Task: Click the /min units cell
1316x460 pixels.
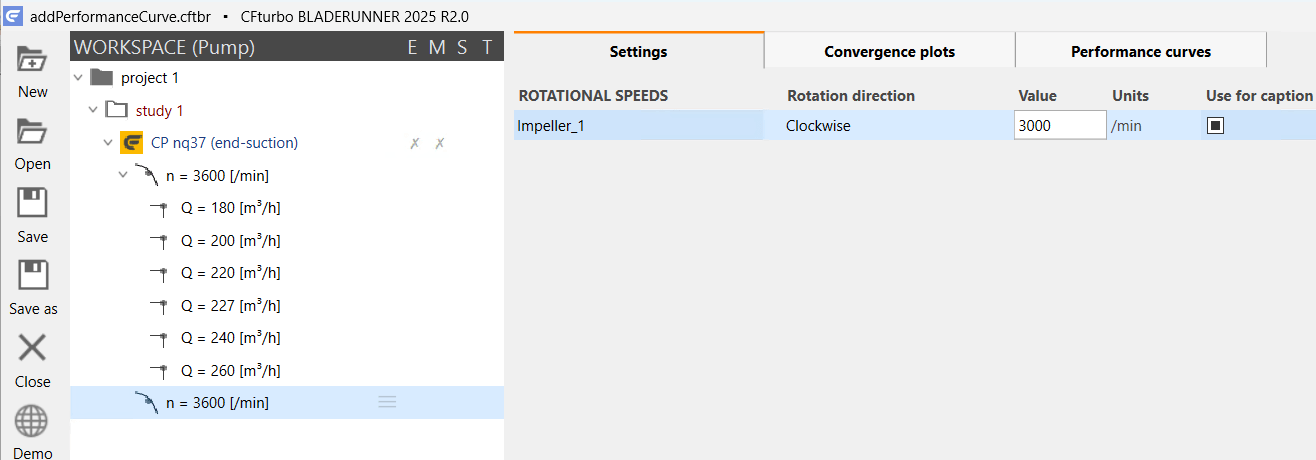Action: coord(1126,126)
